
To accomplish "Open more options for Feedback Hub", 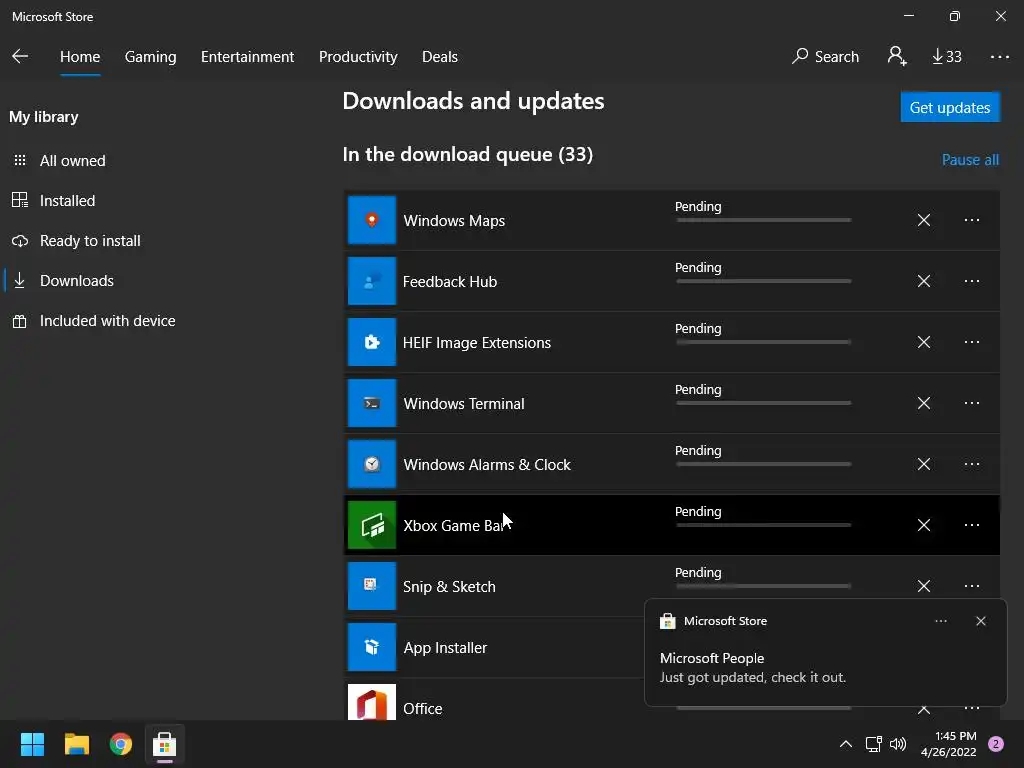I will tap(972, 281).
